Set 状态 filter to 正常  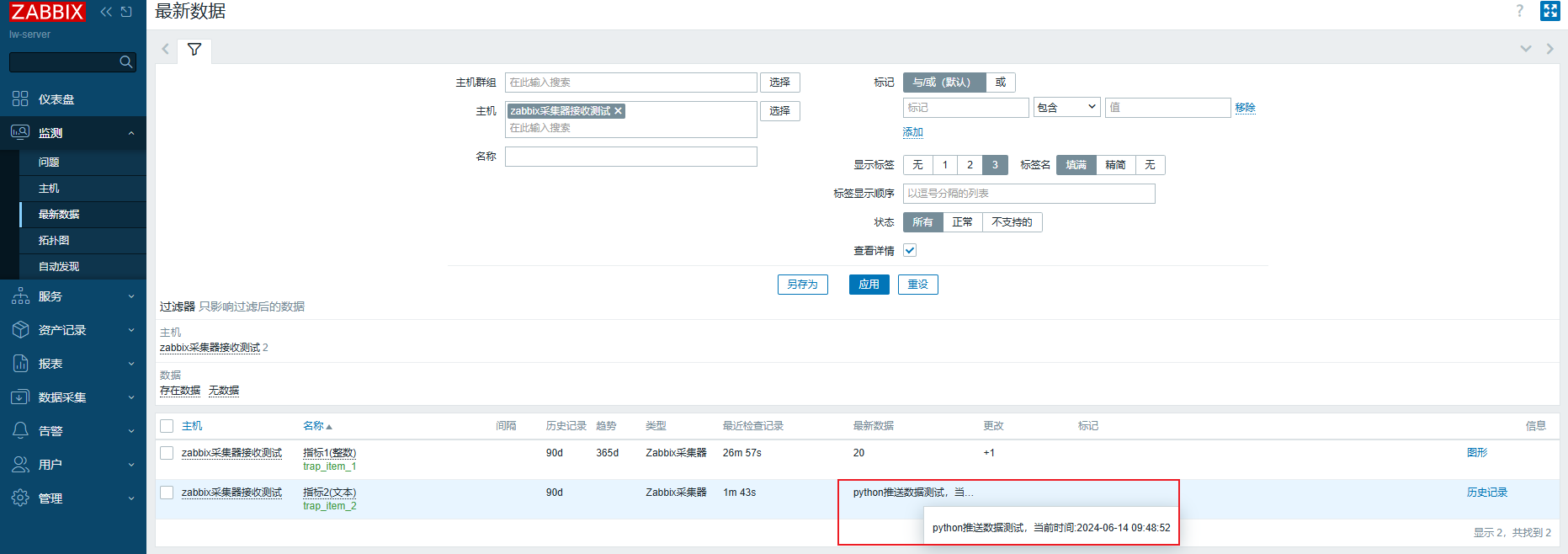(x=963, y=222)
